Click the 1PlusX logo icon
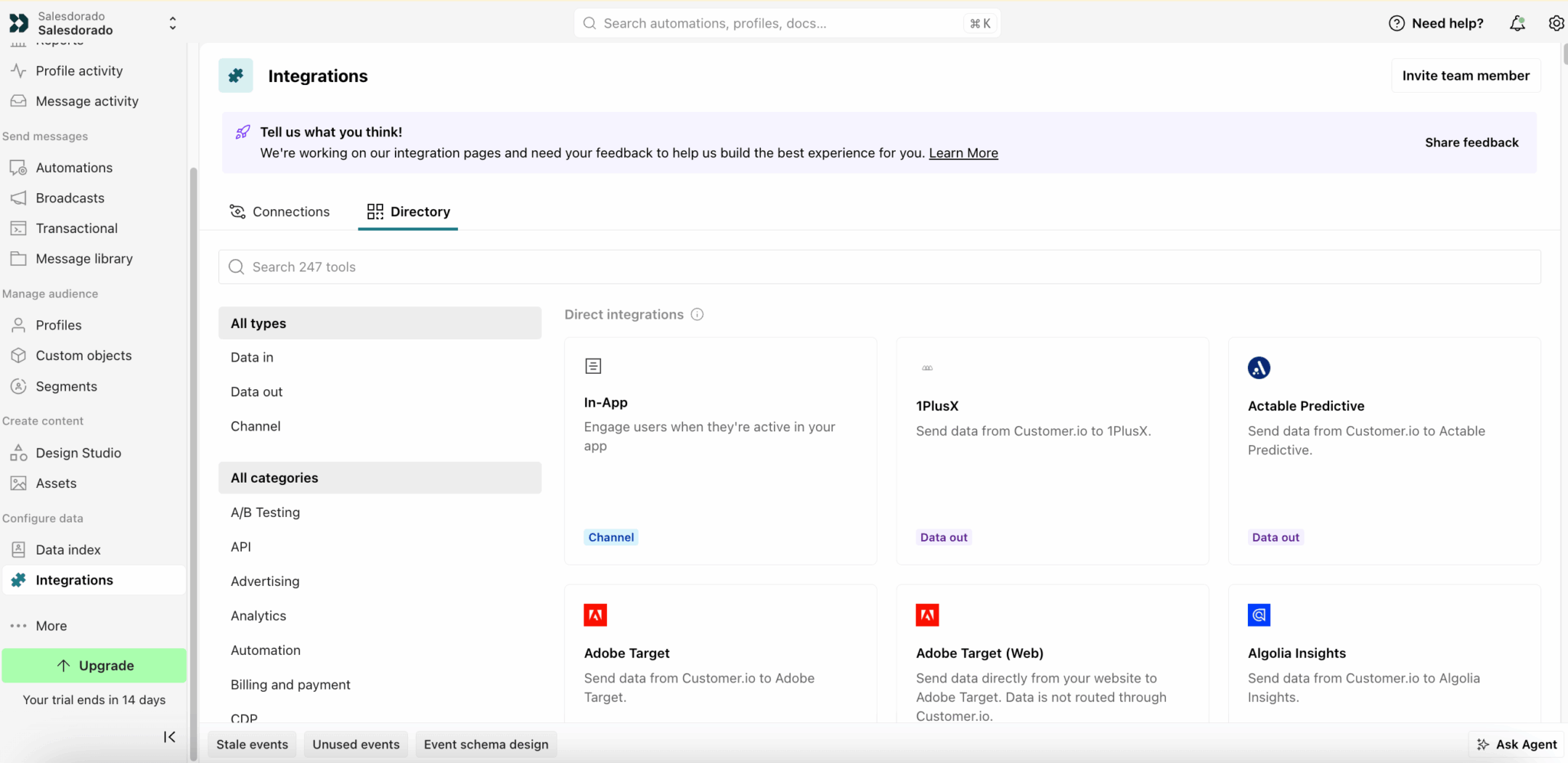 tap(927, 368)
